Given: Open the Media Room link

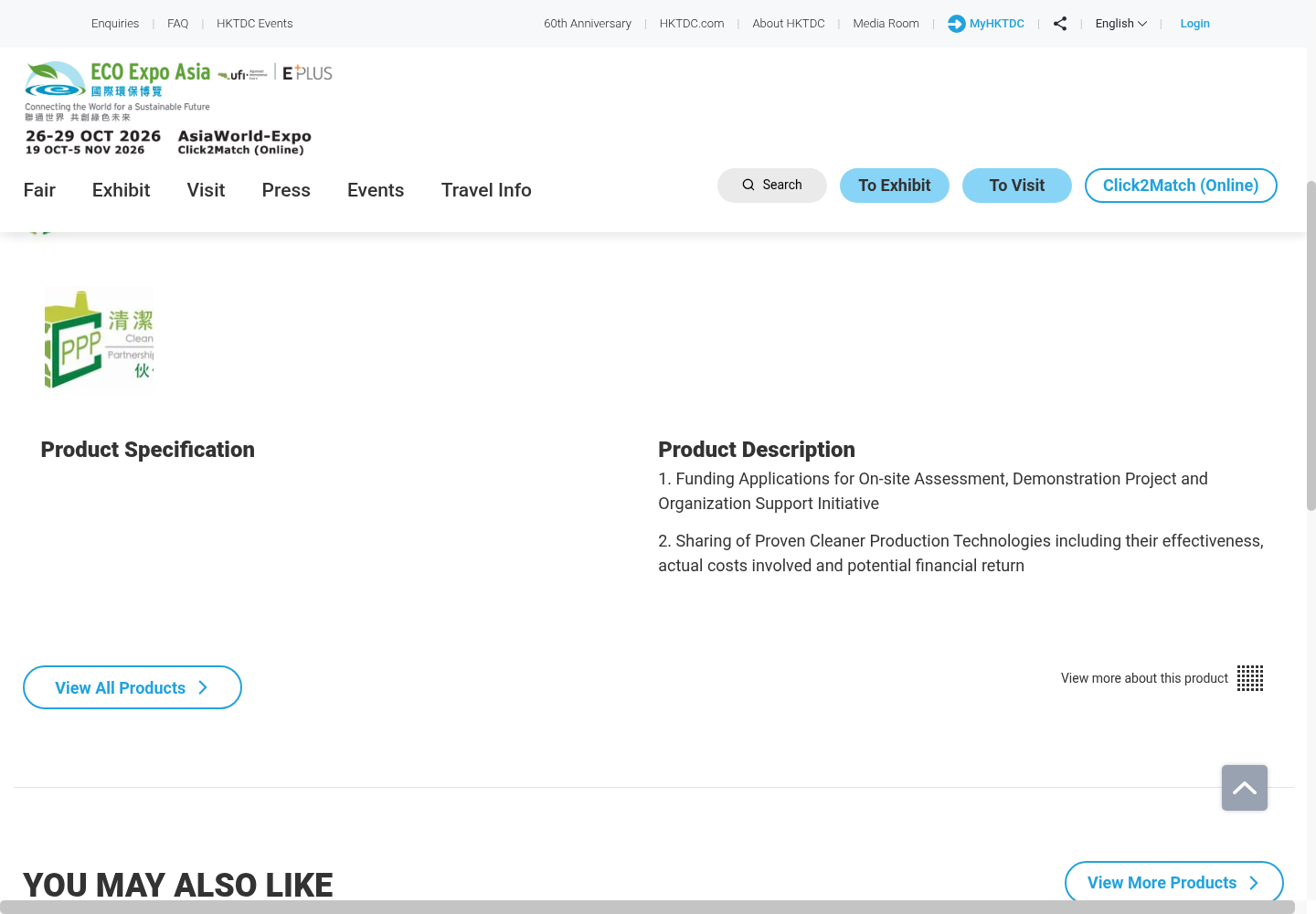Looking at the screenshot, I should point(886,24).
